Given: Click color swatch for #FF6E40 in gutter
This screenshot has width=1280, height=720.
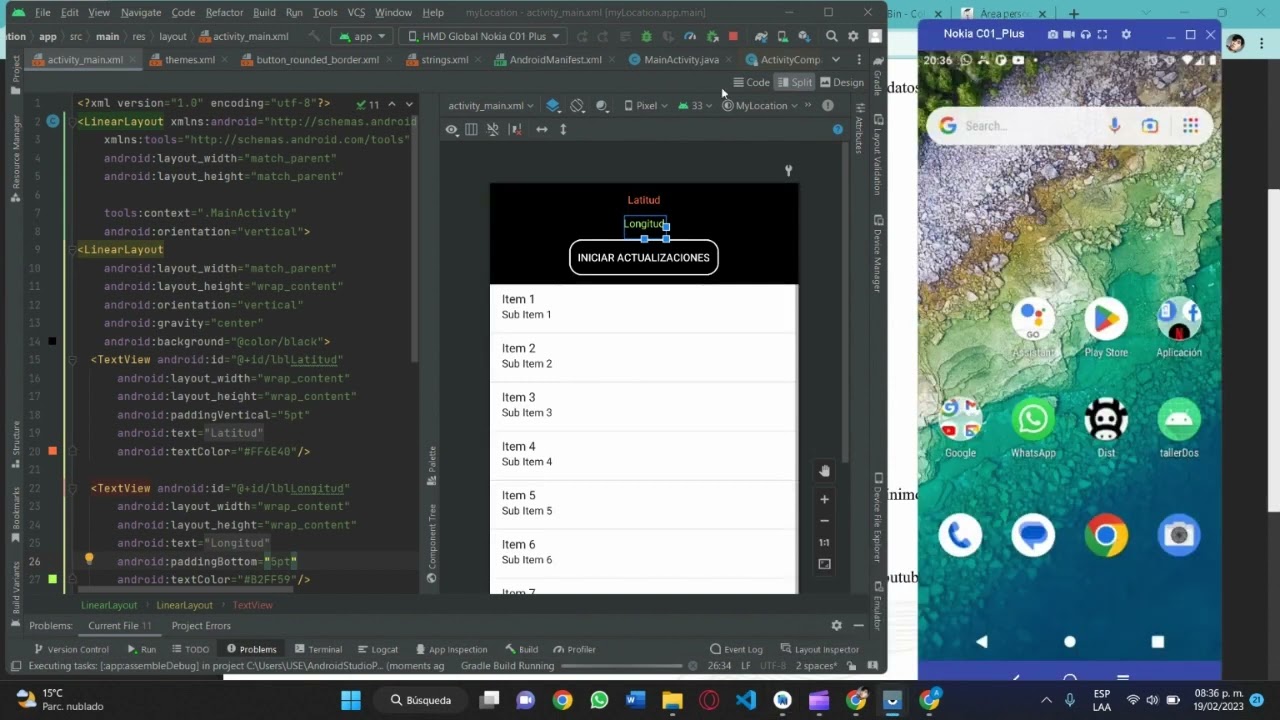Looking at the screenshot, I should [x=52, y=451].
